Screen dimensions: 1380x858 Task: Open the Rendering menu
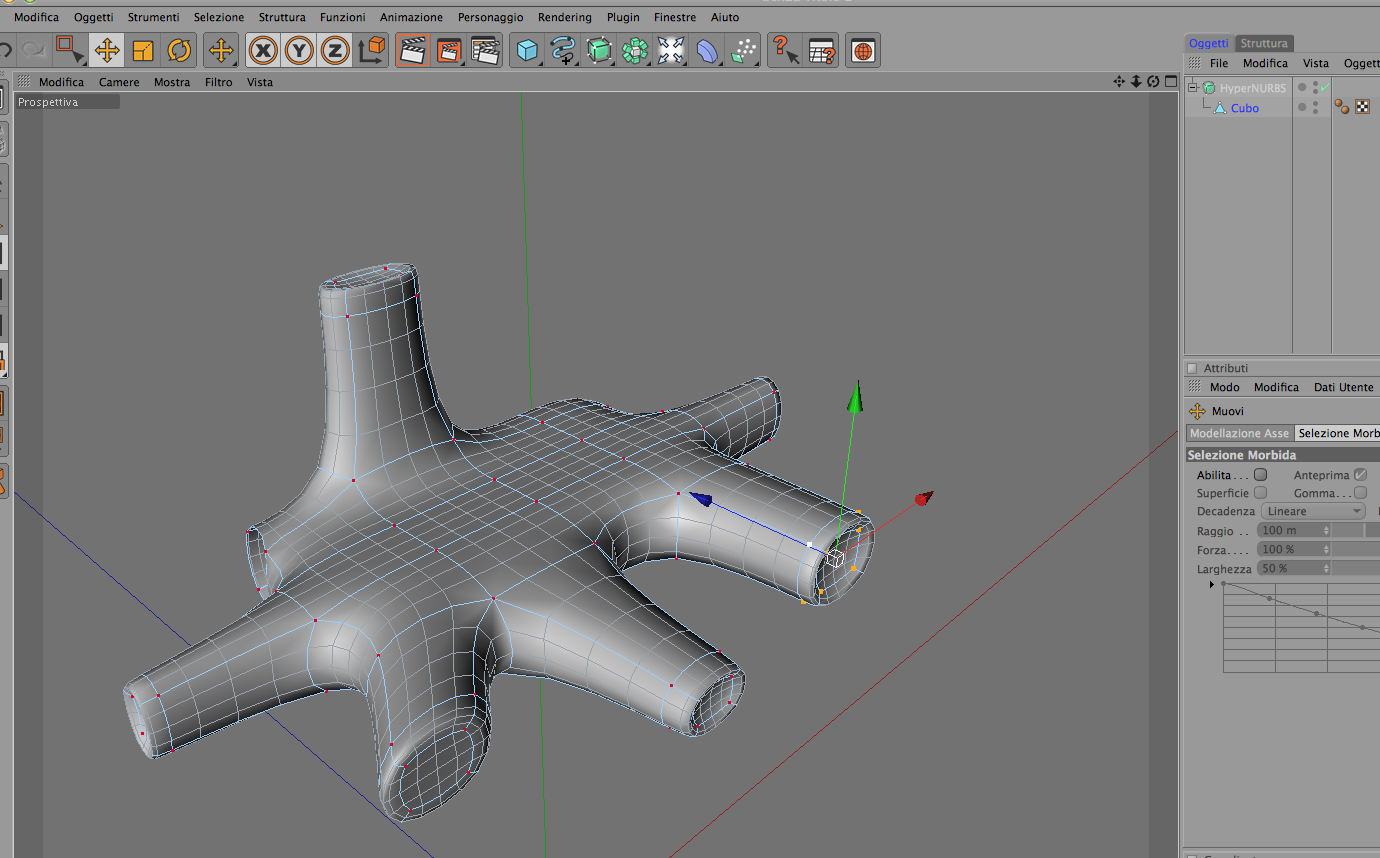(x=564, y=17)
